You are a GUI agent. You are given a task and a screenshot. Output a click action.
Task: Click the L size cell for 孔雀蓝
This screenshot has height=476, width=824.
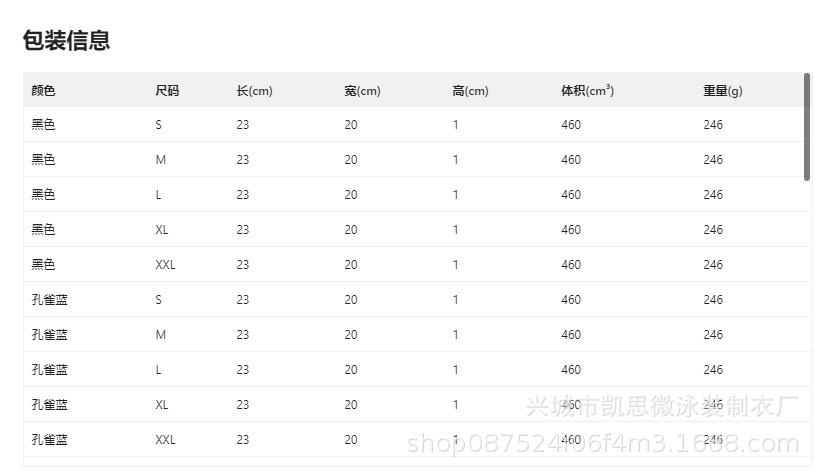158,370
